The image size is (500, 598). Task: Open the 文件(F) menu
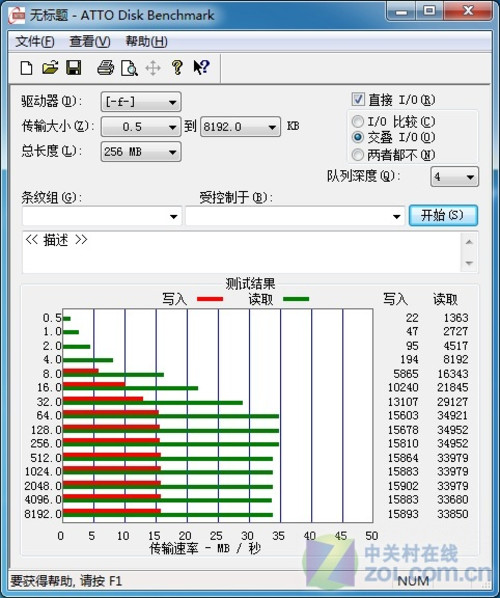click(x=35, y=41)
